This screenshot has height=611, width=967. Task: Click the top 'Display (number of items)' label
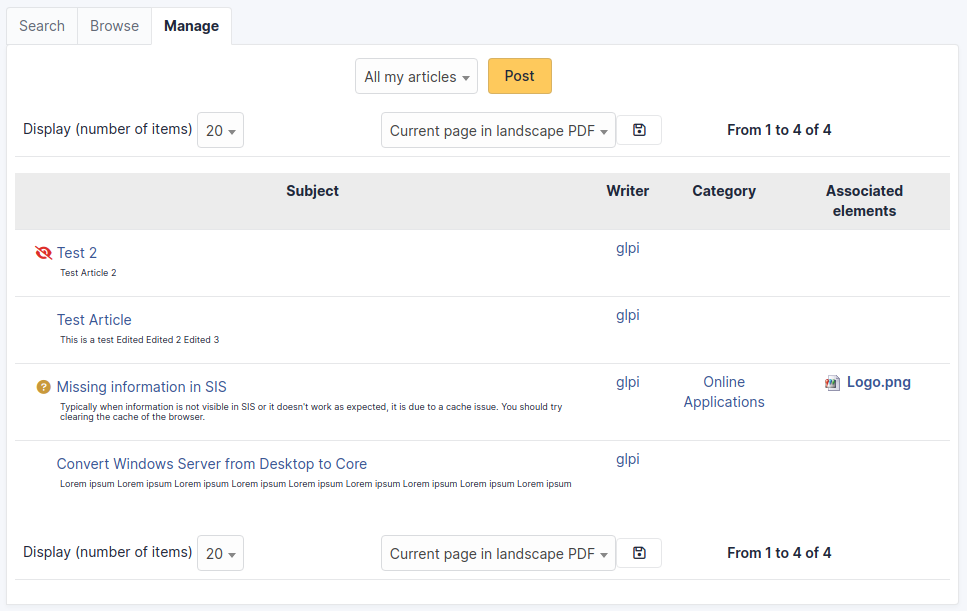coord(108,129)
